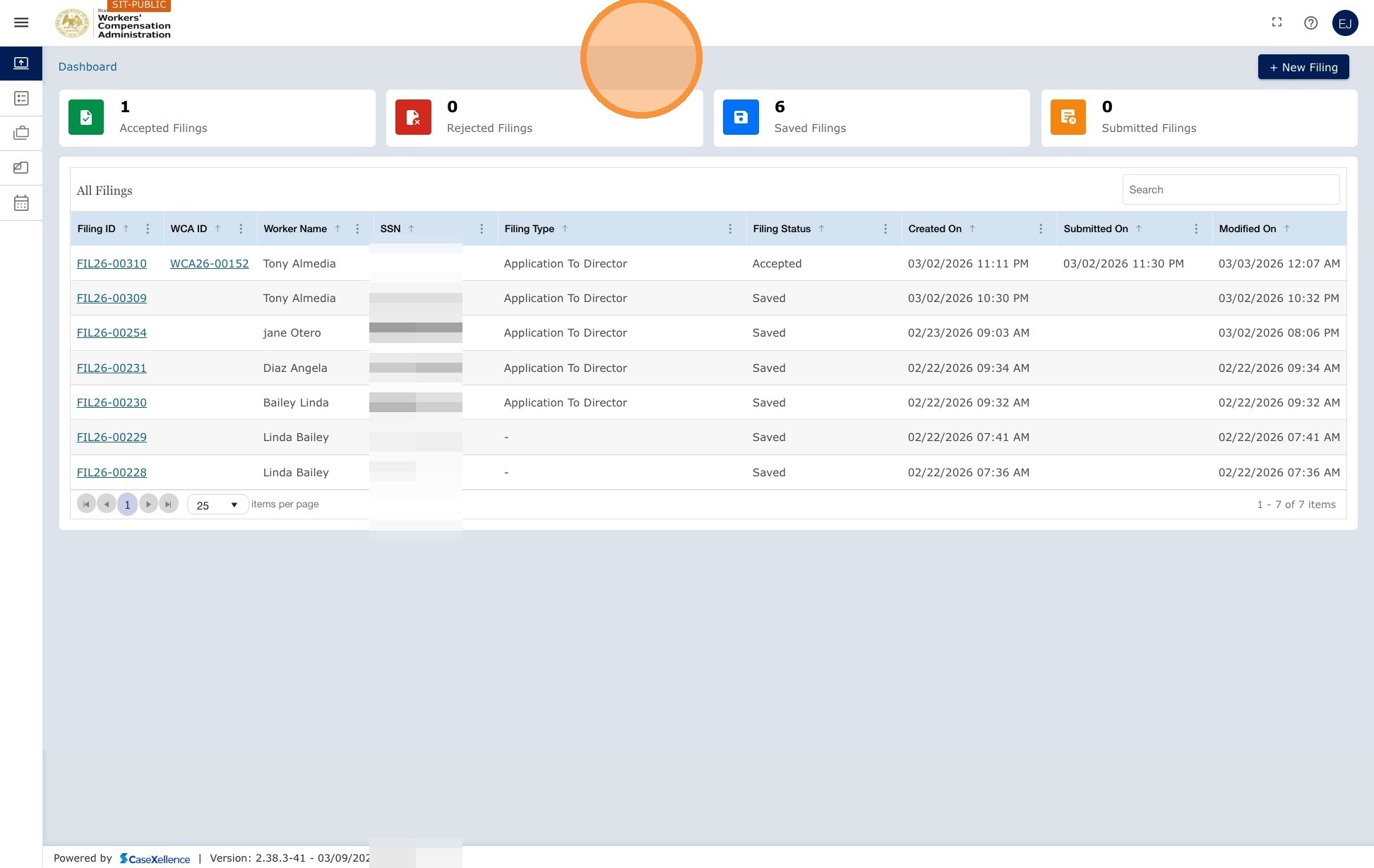This screenshot has height=868, width=1374.
Task: Select page 1 in the pager
Action: tap(127, 505)
